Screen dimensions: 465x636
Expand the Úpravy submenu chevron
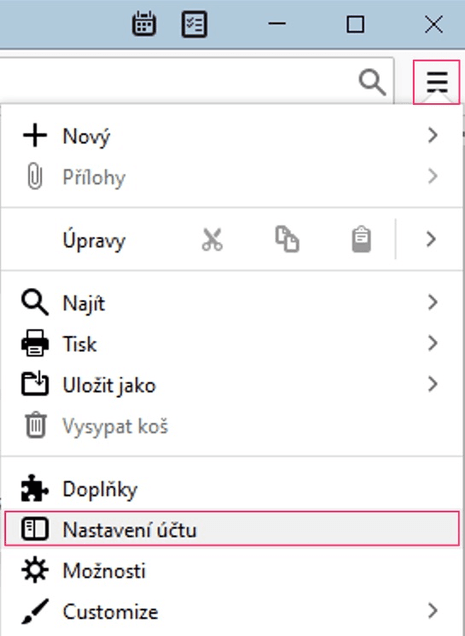pos(431,239)
